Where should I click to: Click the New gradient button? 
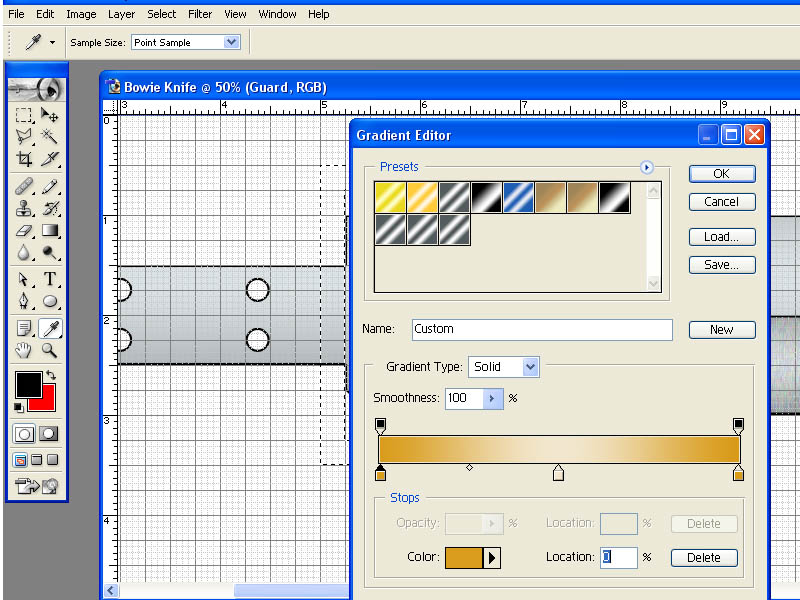722,330
